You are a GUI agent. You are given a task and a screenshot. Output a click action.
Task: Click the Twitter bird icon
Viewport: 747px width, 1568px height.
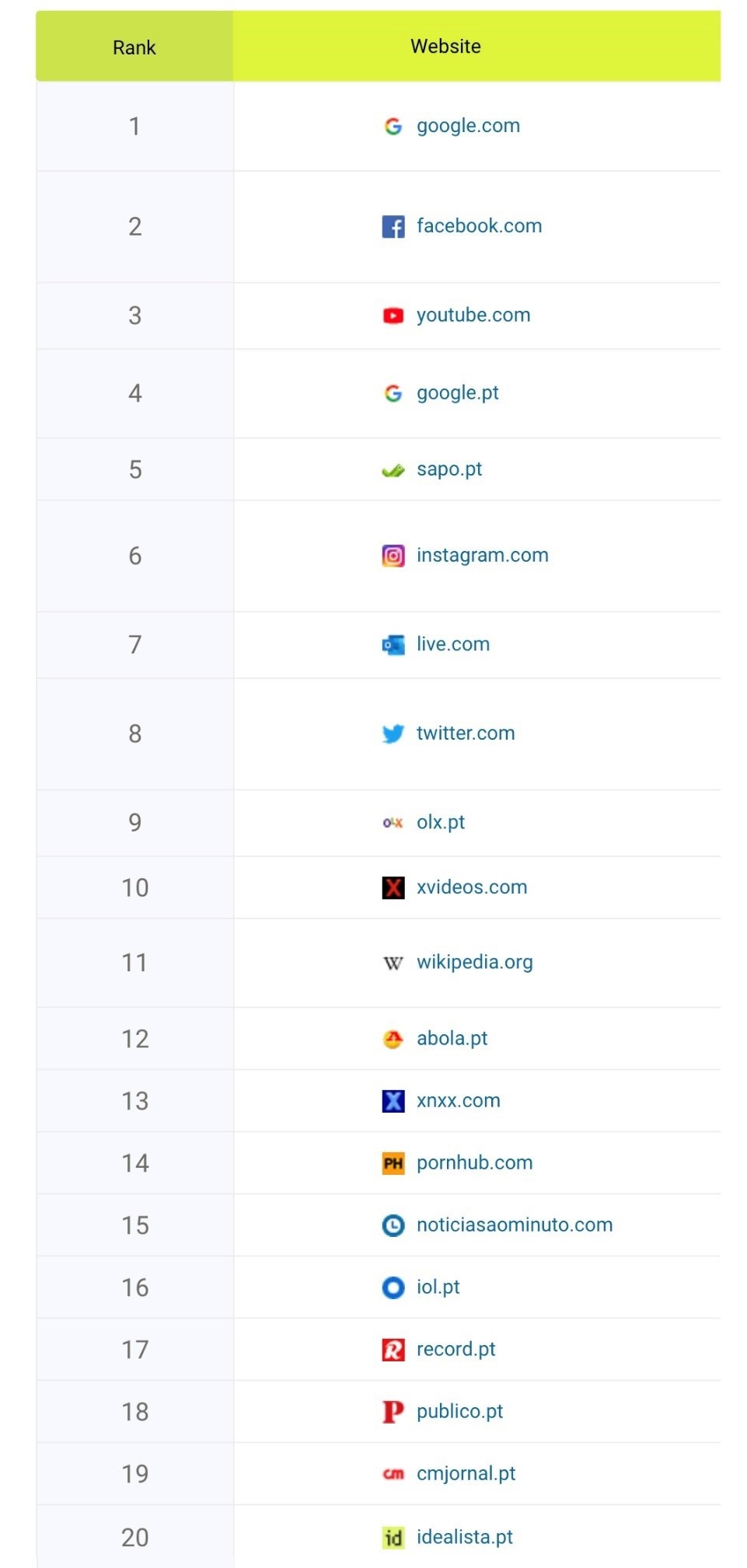pos(393,733)
